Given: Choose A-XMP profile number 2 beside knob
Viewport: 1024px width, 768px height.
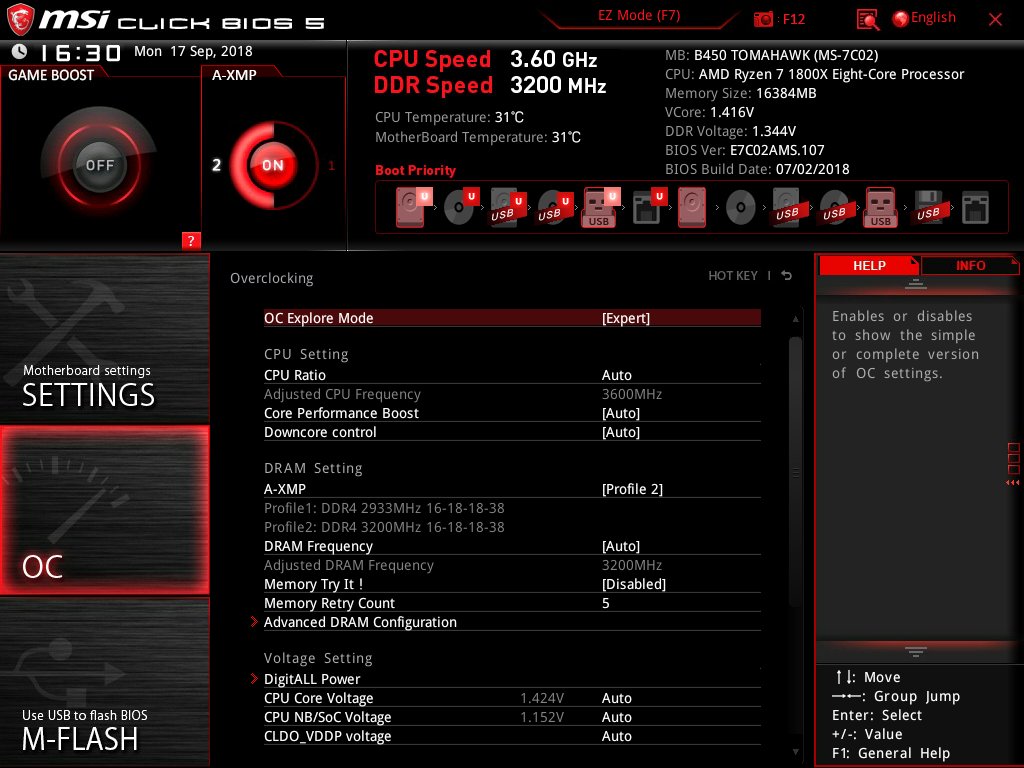Looking at the screenshot, I should coord(216,165).
